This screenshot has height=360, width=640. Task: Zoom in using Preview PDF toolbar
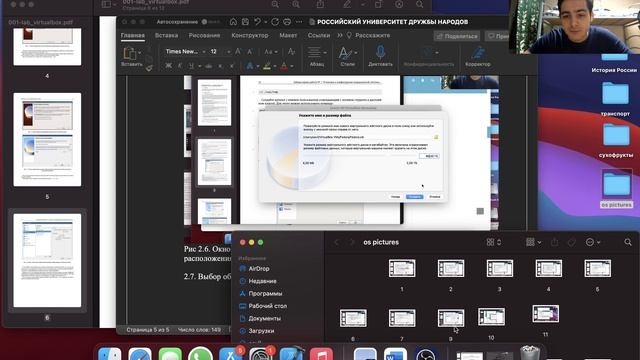[x=296, y=4]
